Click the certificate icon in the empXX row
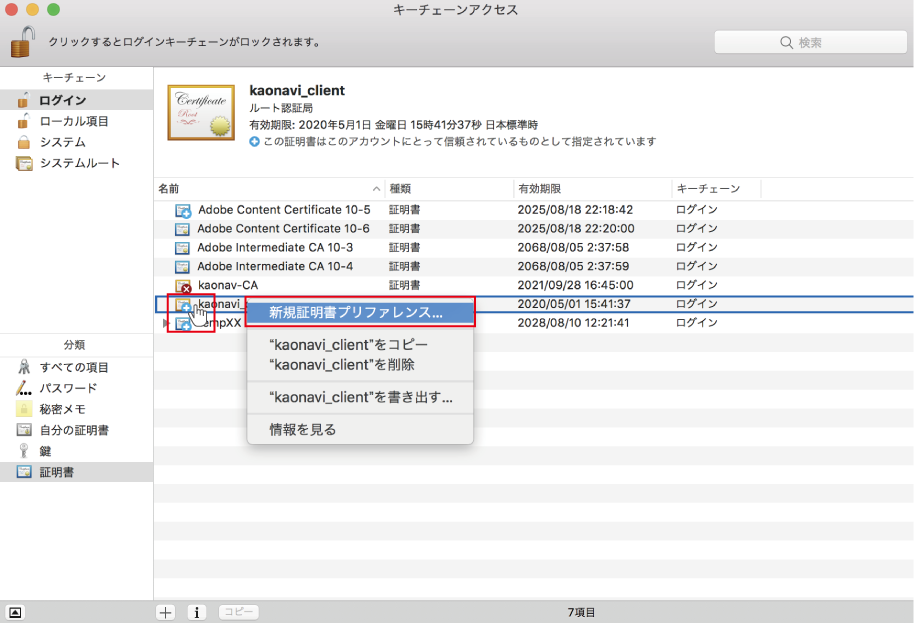Screen dimensions: 914x623 [x=184, y=323]
